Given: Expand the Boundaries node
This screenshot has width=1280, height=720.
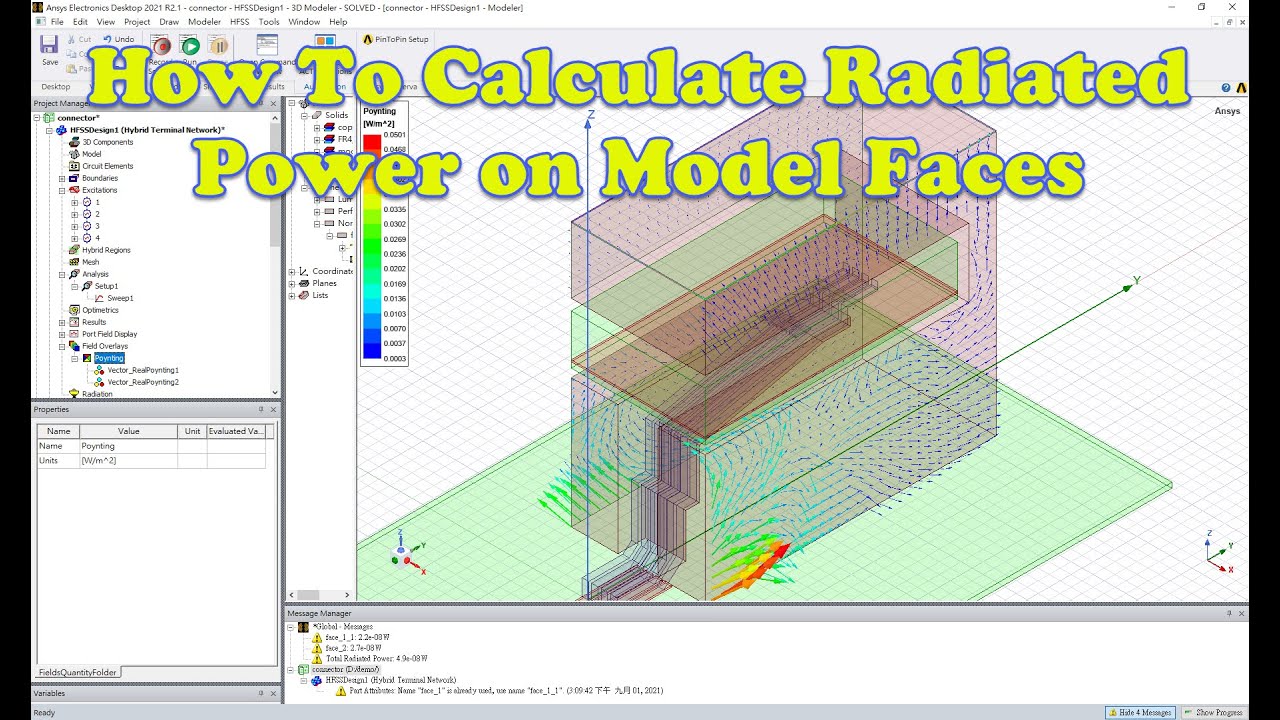Looking at the screenshot, I should [x=62, y=178].
